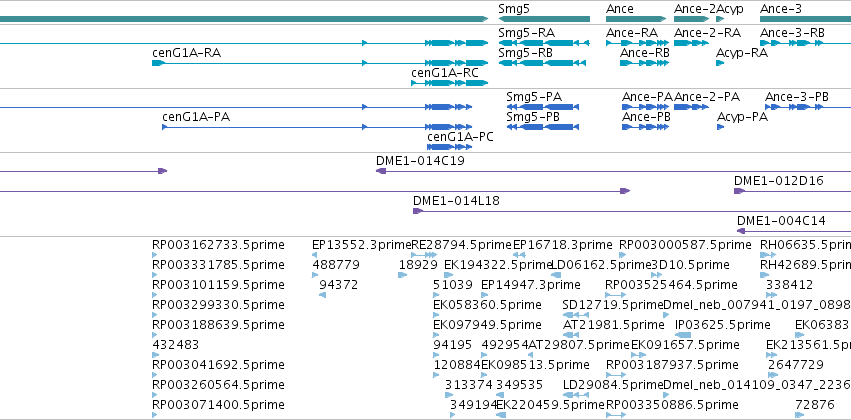Select the EK097949.5prime EST label
The width and height of the screenshot is (851, 420).
[x=487, y=325]
